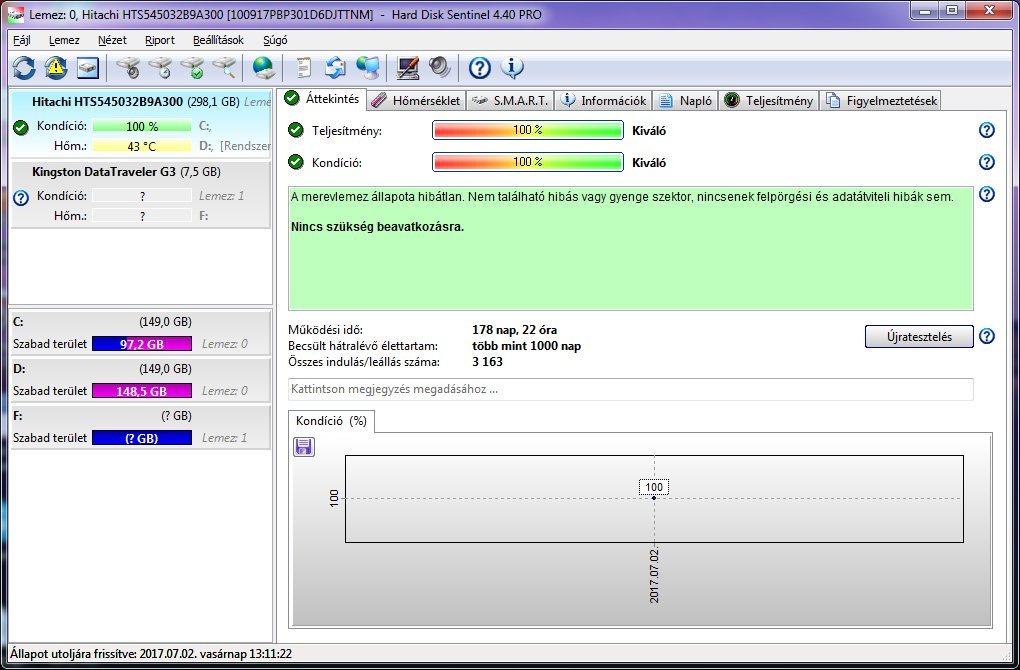This screenshot has height=670, width=1020.
Task: Click the help icon next to Újratesztelés
Action: (987, 336)
